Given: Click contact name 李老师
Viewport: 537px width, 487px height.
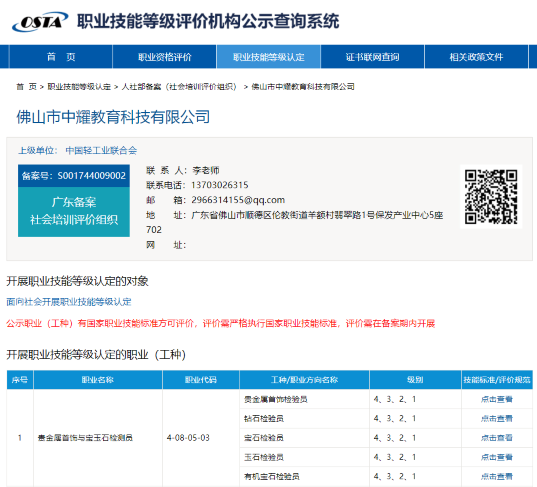Looking at the screenshot, I should point(206,170).
